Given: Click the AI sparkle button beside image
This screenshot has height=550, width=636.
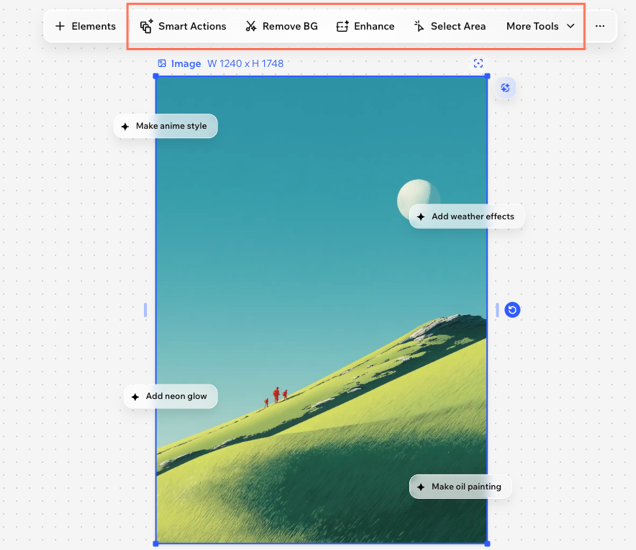Looking at the screenshot, I should tap(505, 88).
